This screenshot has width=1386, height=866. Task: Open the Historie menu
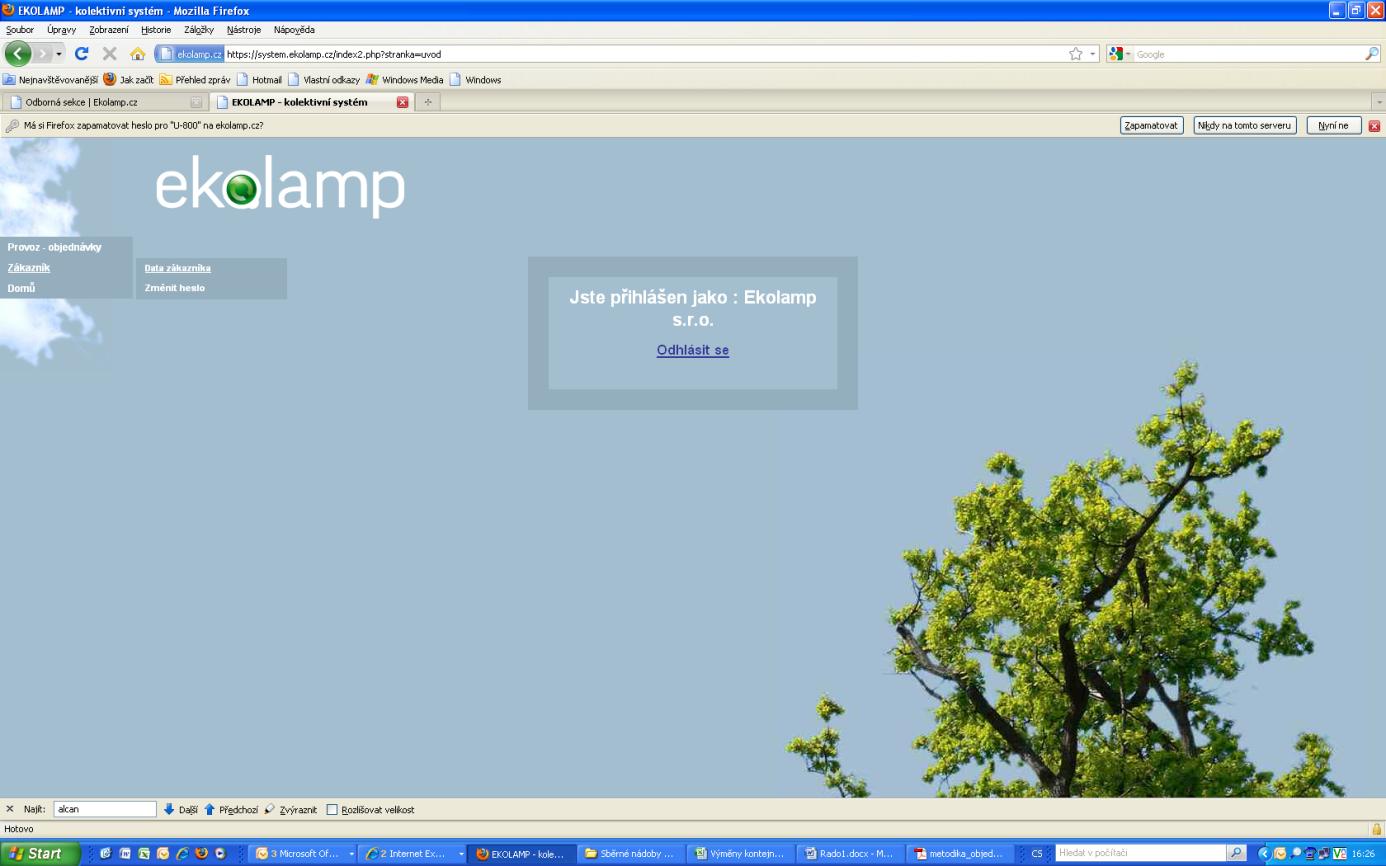click(x=156, y=29)
